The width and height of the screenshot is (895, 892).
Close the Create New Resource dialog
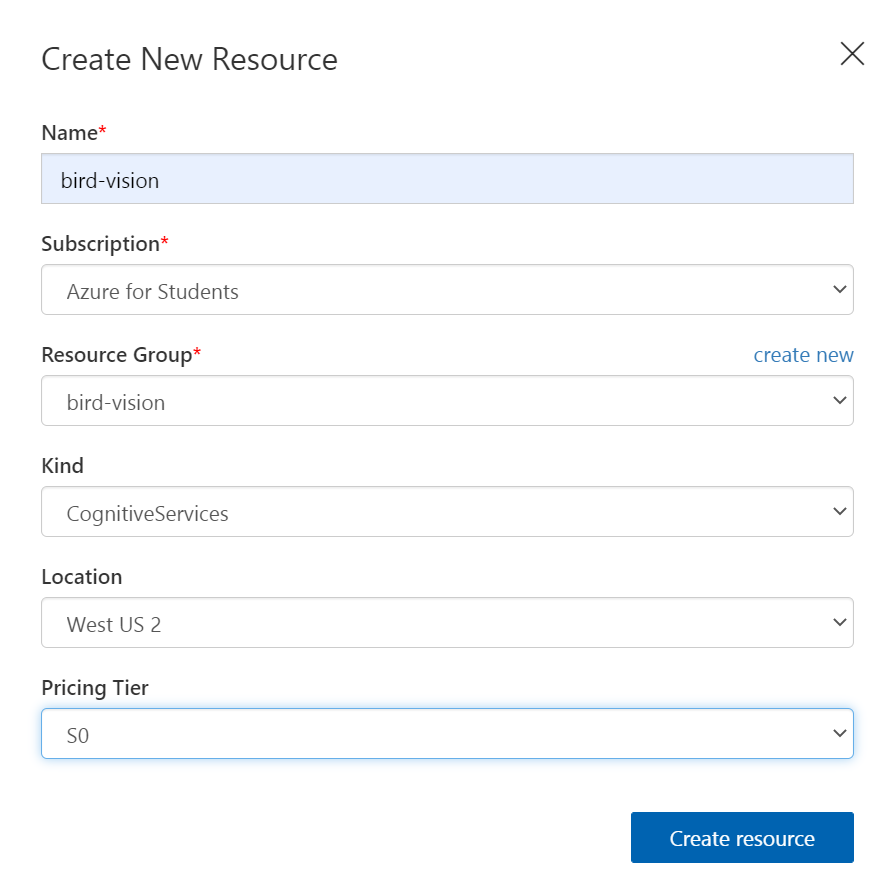pyautogui.click(x=851, y=54)
